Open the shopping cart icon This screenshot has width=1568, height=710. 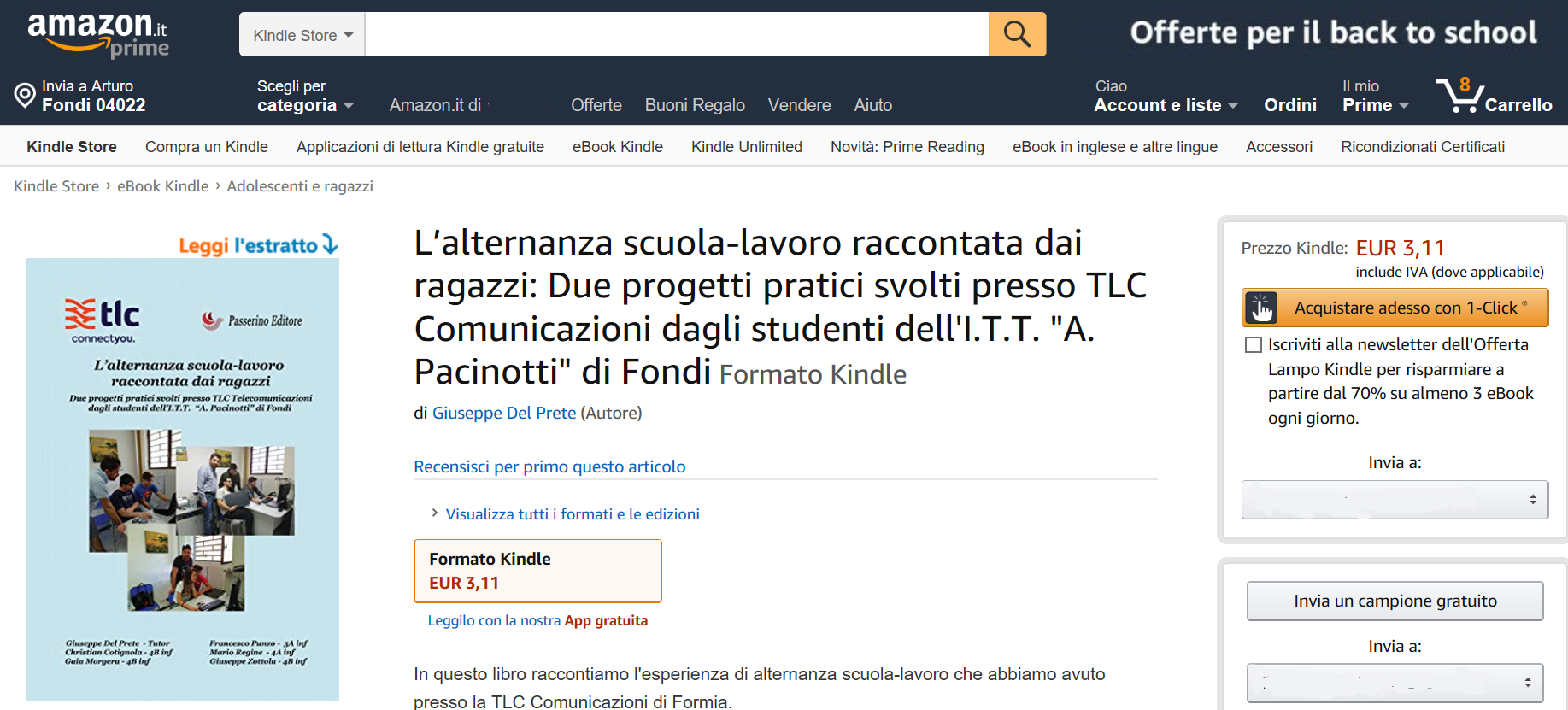pyautogui.click(x=1459, y=96)
